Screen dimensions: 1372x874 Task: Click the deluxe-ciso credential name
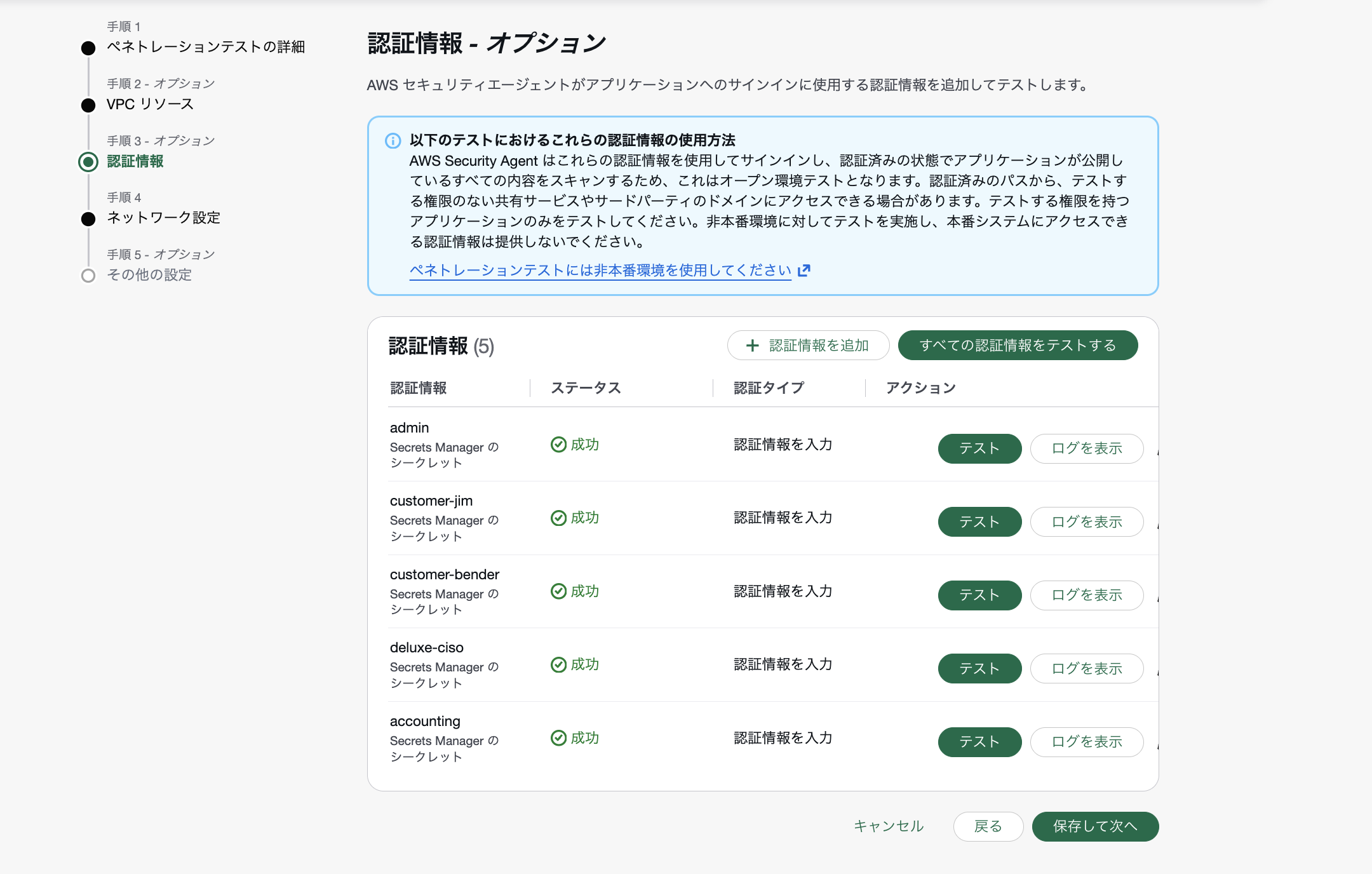427,648
